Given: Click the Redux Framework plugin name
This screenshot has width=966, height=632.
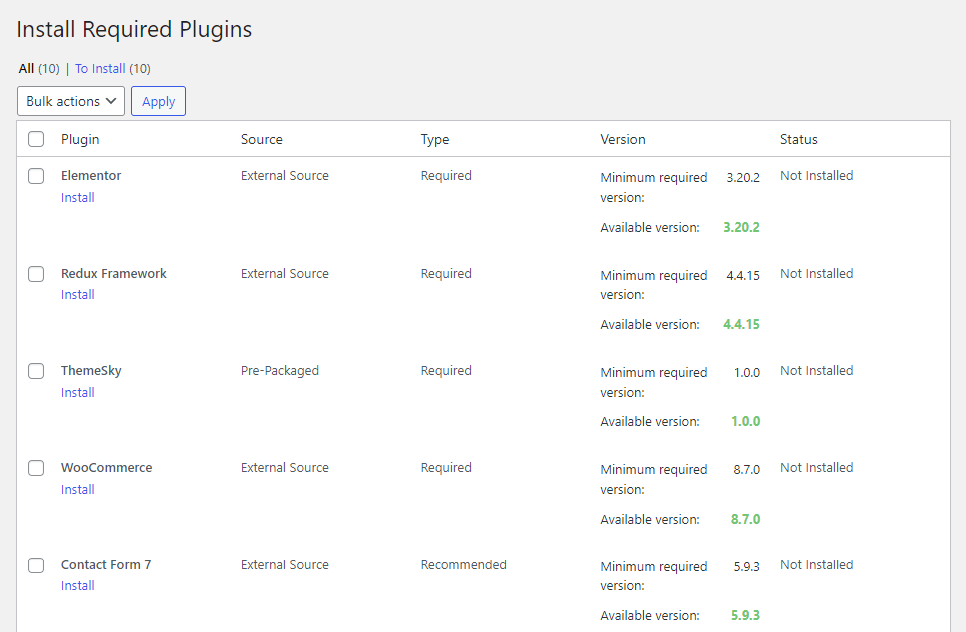Looking at the screenshot, I should 114,273.
